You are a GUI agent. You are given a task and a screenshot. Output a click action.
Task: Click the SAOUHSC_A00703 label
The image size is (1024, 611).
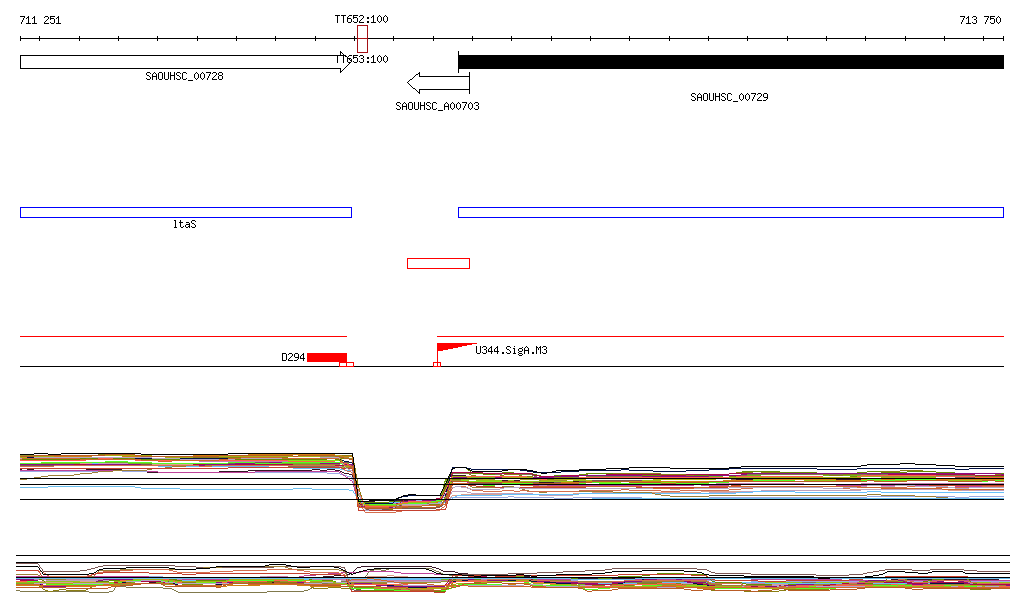pos(438,106)
